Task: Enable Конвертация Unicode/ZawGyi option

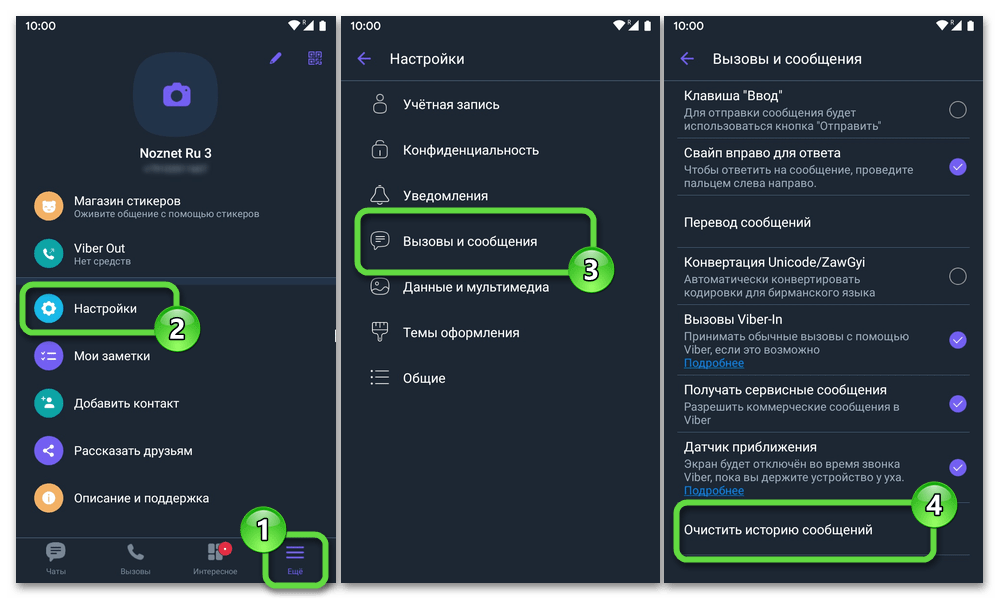Action: [957, 277]
